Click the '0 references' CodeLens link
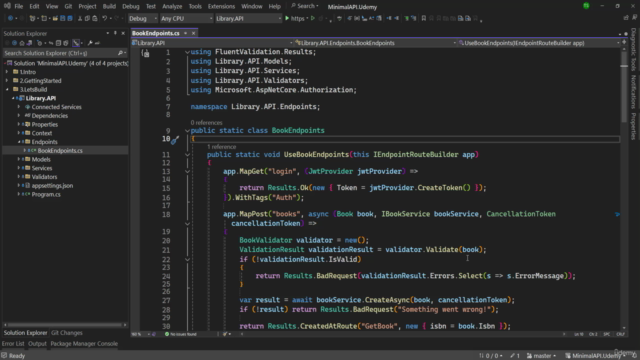640x360 pixels. click(206, 122)
